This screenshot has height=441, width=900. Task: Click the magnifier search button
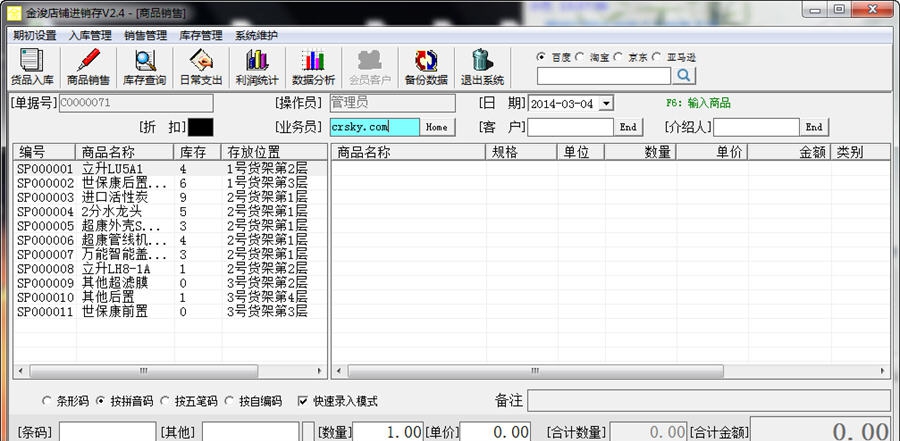684,75
